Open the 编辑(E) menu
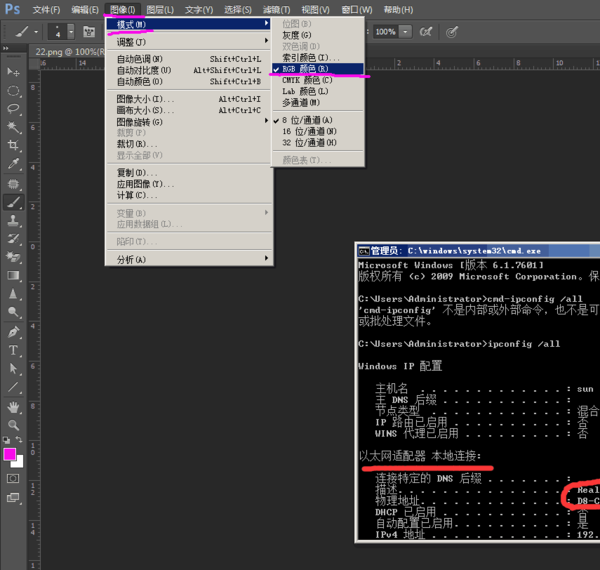Image resolution: width=600 pixels, height=570 pixels. (85, 10)
